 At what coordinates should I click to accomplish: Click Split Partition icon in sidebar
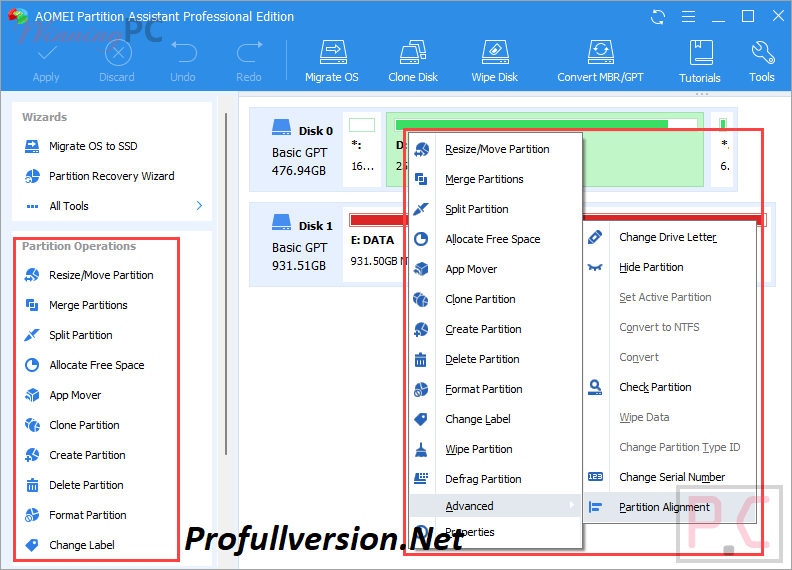pos(32,335)
